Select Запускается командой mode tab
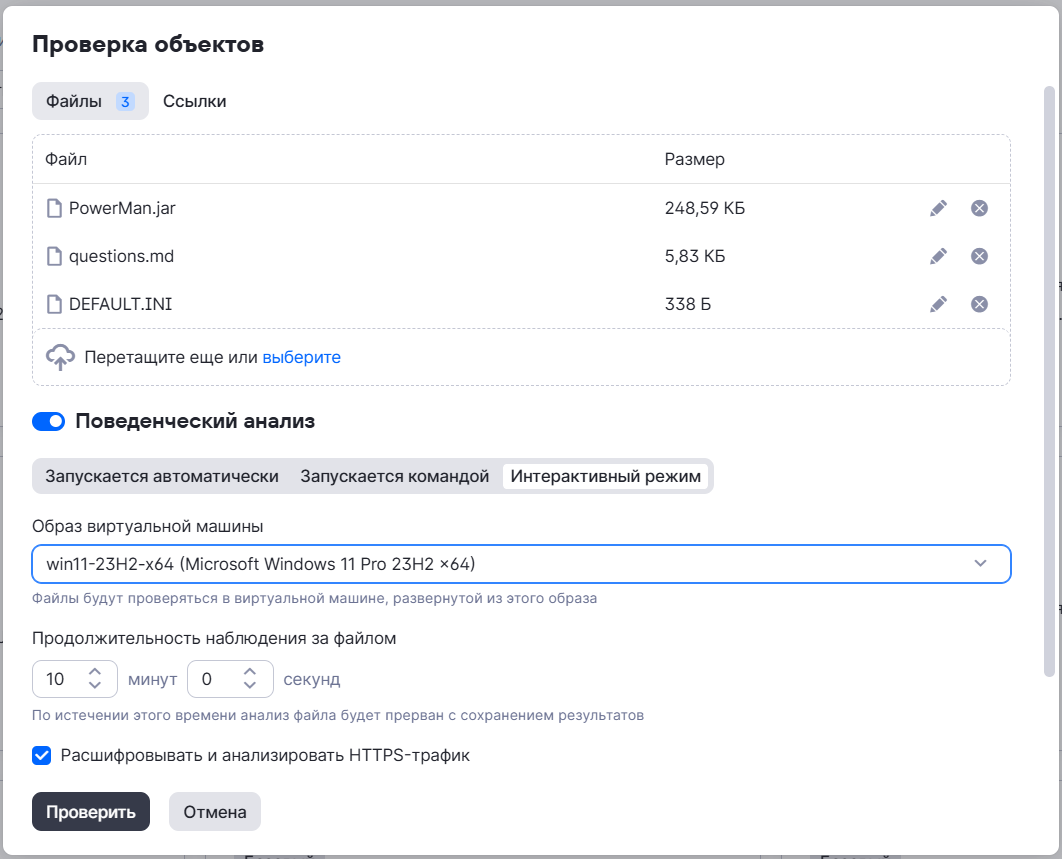This screenshot has height=859, width=1062. click(x=395, y=476)
